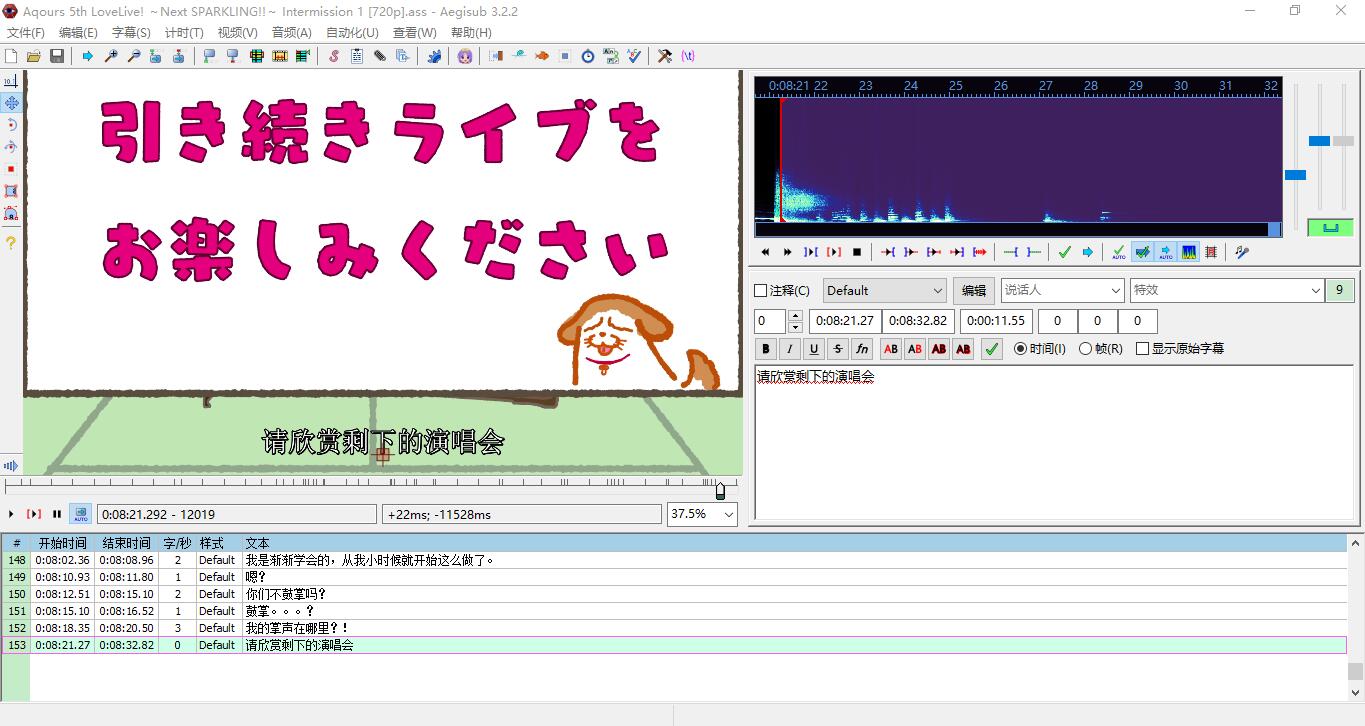1365x726 pixels.
Task: Open the Properties clipboard icon
Action: click(x=357, y=56)
